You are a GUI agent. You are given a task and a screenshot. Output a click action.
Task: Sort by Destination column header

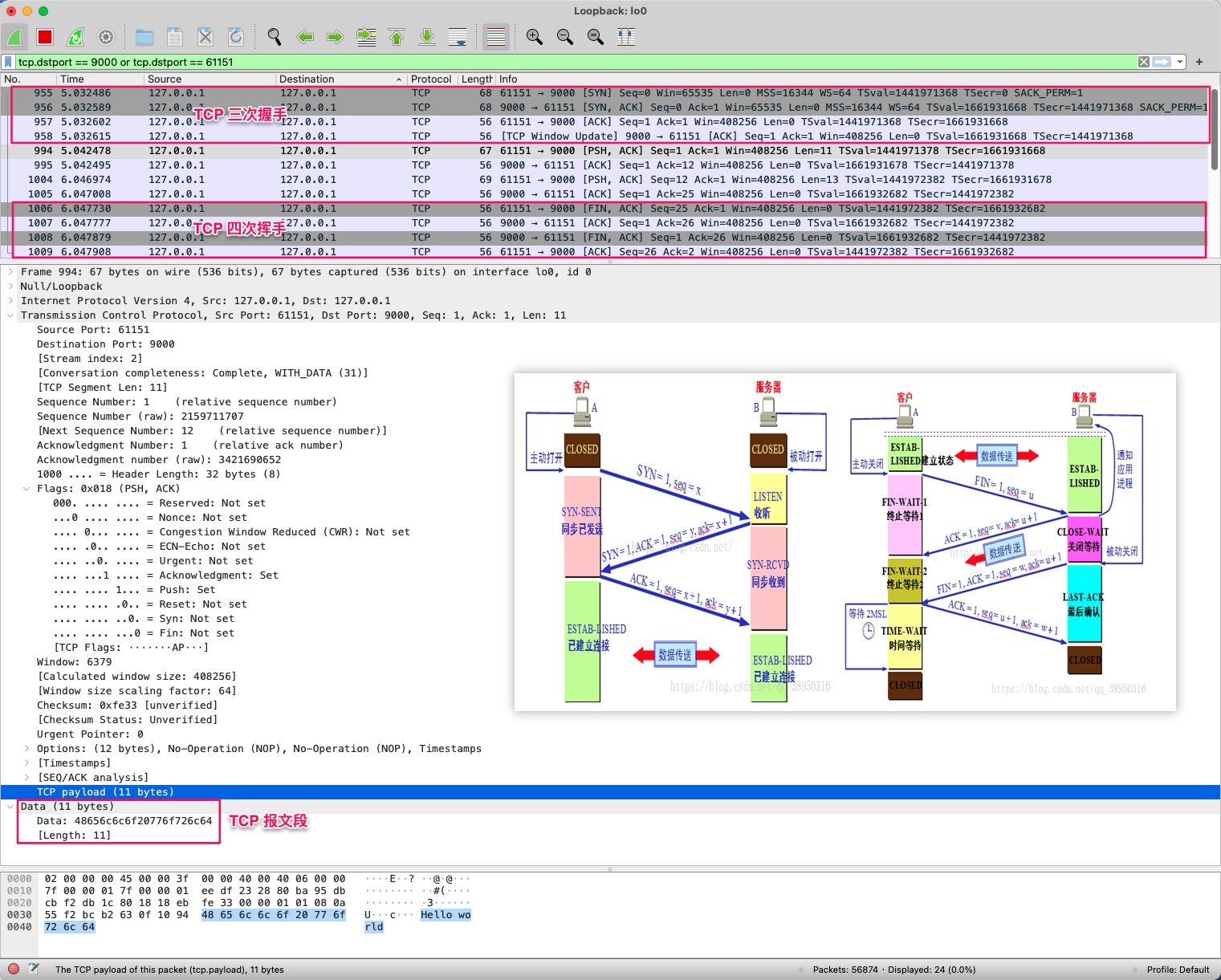(x=340, y=79)
